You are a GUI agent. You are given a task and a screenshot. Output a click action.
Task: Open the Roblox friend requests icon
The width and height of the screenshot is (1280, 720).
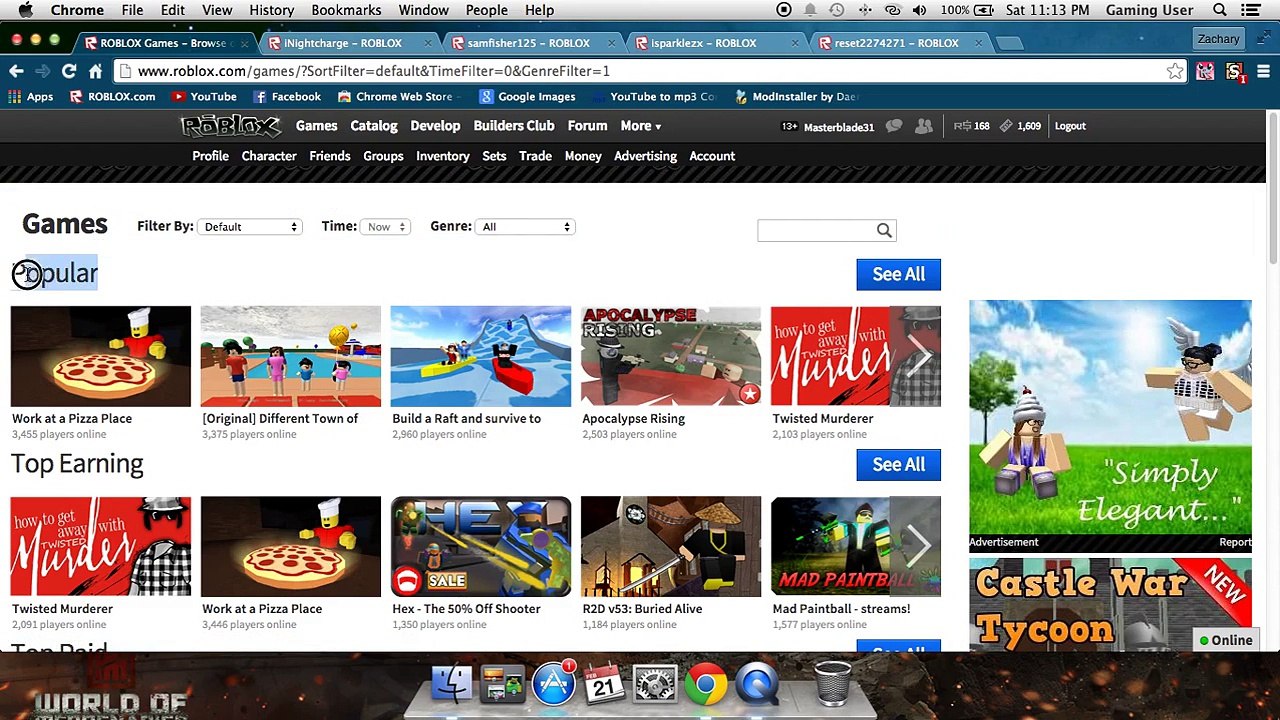coord(923,126)
